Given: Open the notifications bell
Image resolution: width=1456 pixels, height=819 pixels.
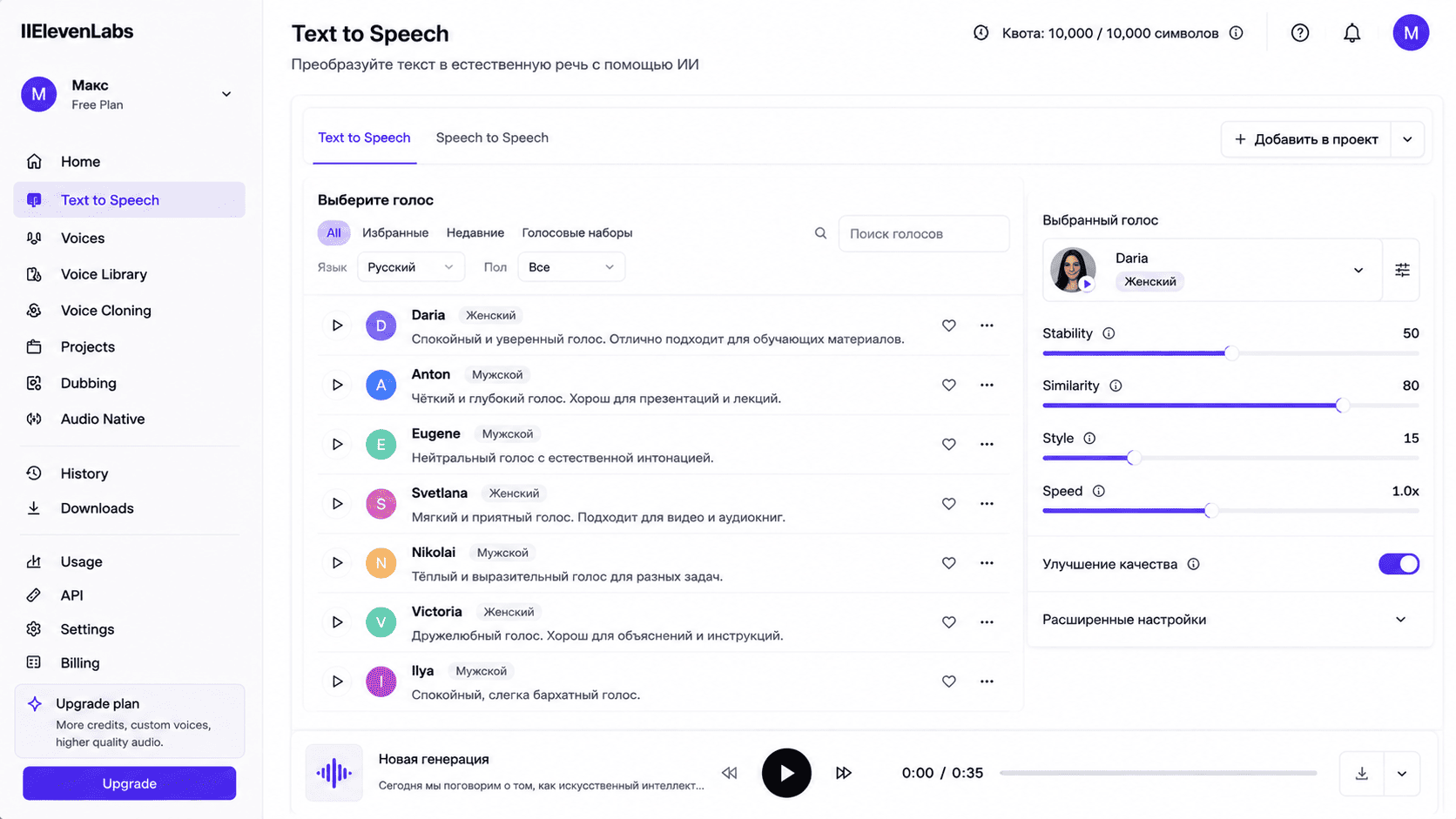Looking at the screenshot, I should tap(1352, 33).
